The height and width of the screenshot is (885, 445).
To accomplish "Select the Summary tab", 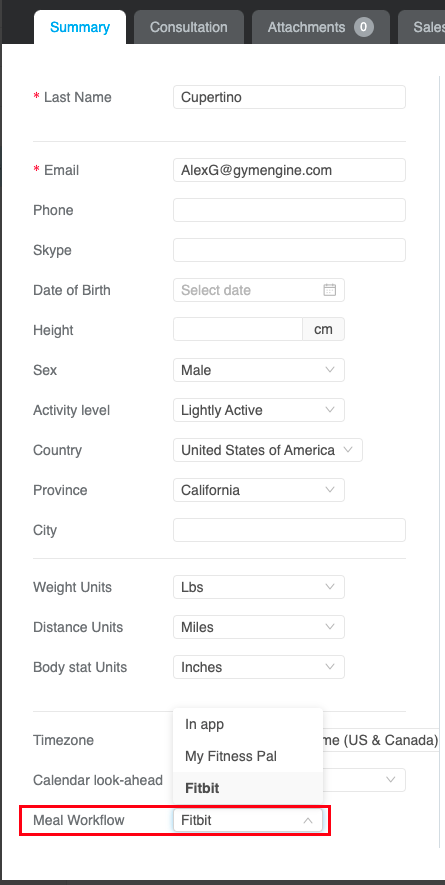I will (x=80, y=27).
